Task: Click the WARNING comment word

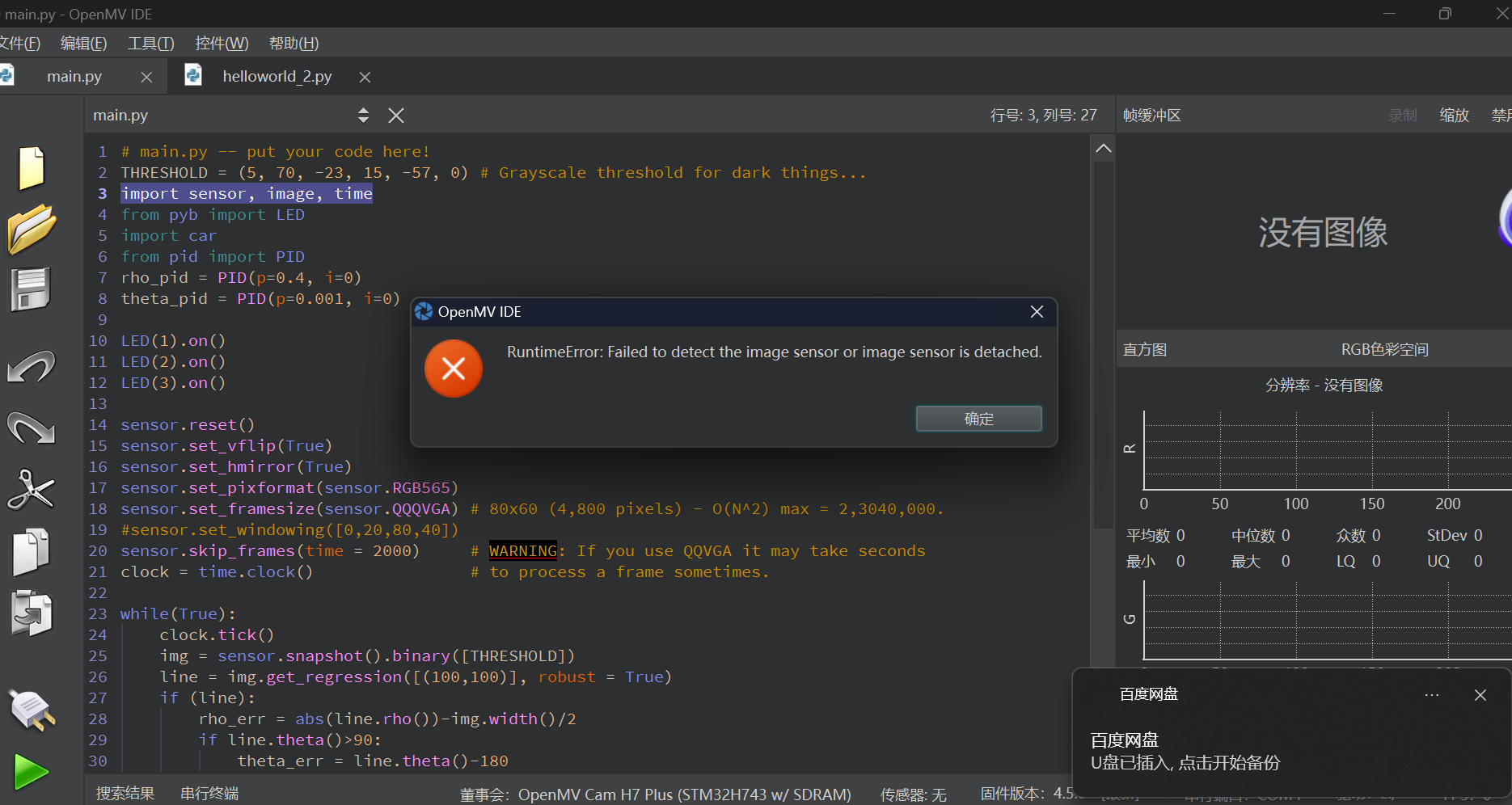Action: click(523, 550)
